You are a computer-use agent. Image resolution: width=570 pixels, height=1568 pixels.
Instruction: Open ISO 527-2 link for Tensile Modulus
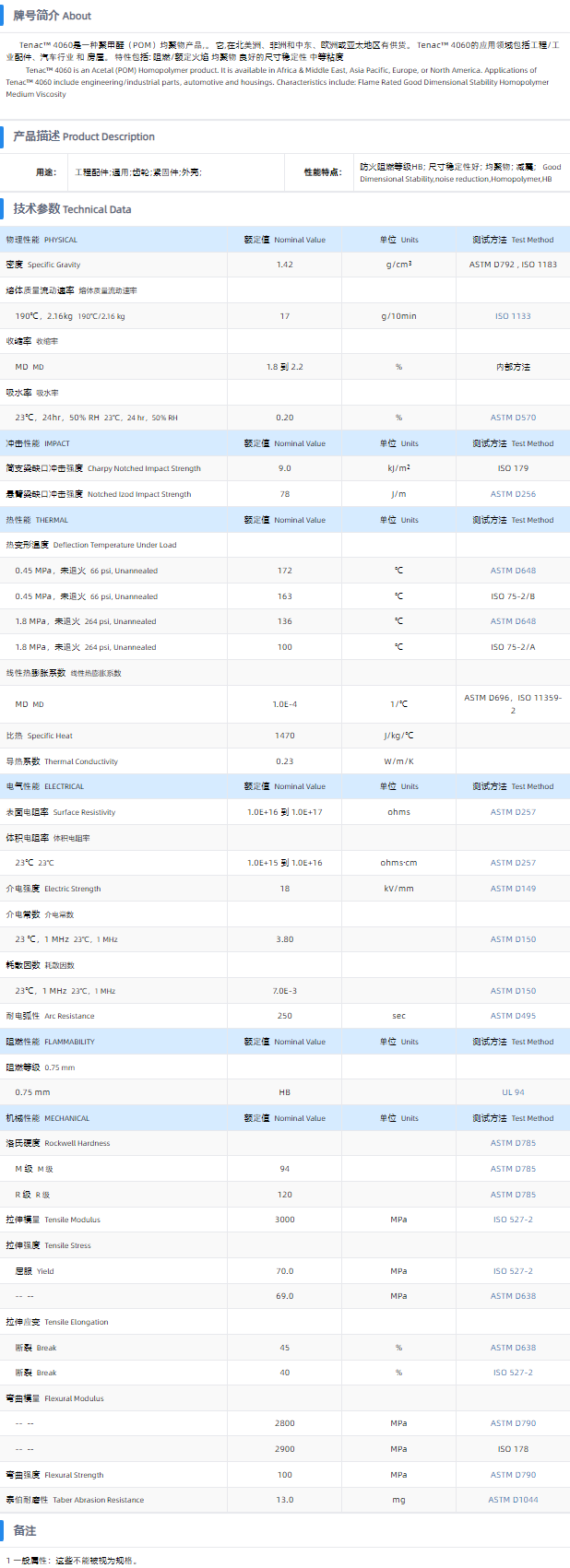point(513,1220)
